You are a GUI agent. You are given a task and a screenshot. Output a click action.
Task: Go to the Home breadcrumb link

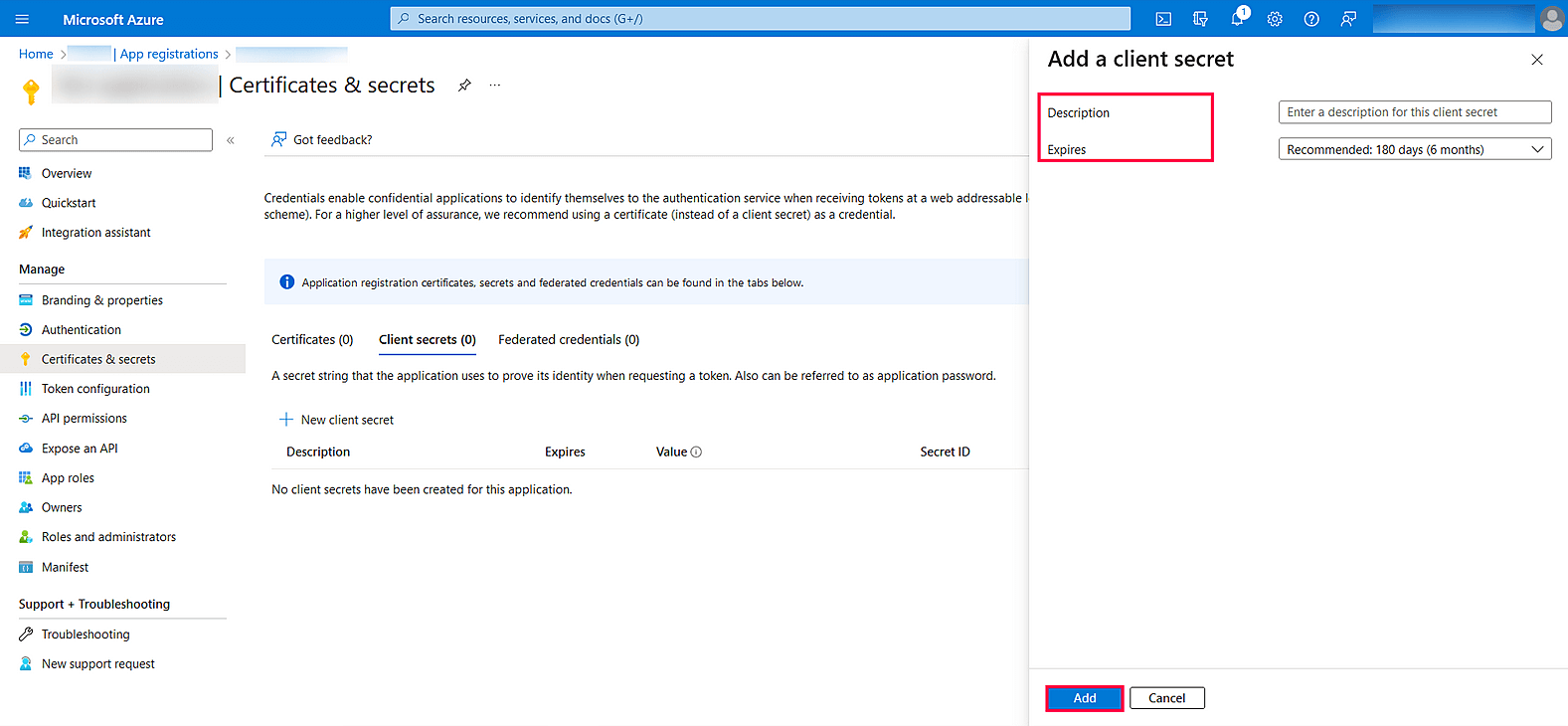point(36,55)
